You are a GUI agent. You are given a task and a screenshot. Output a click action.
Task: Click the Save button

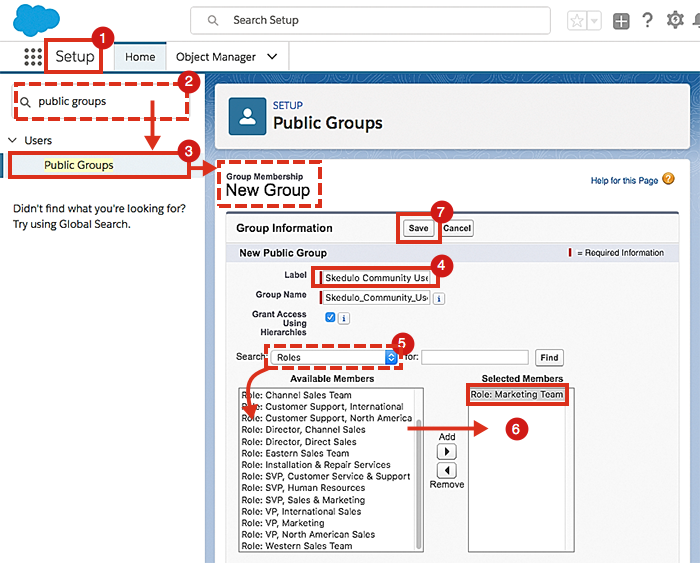coord(418,228)
